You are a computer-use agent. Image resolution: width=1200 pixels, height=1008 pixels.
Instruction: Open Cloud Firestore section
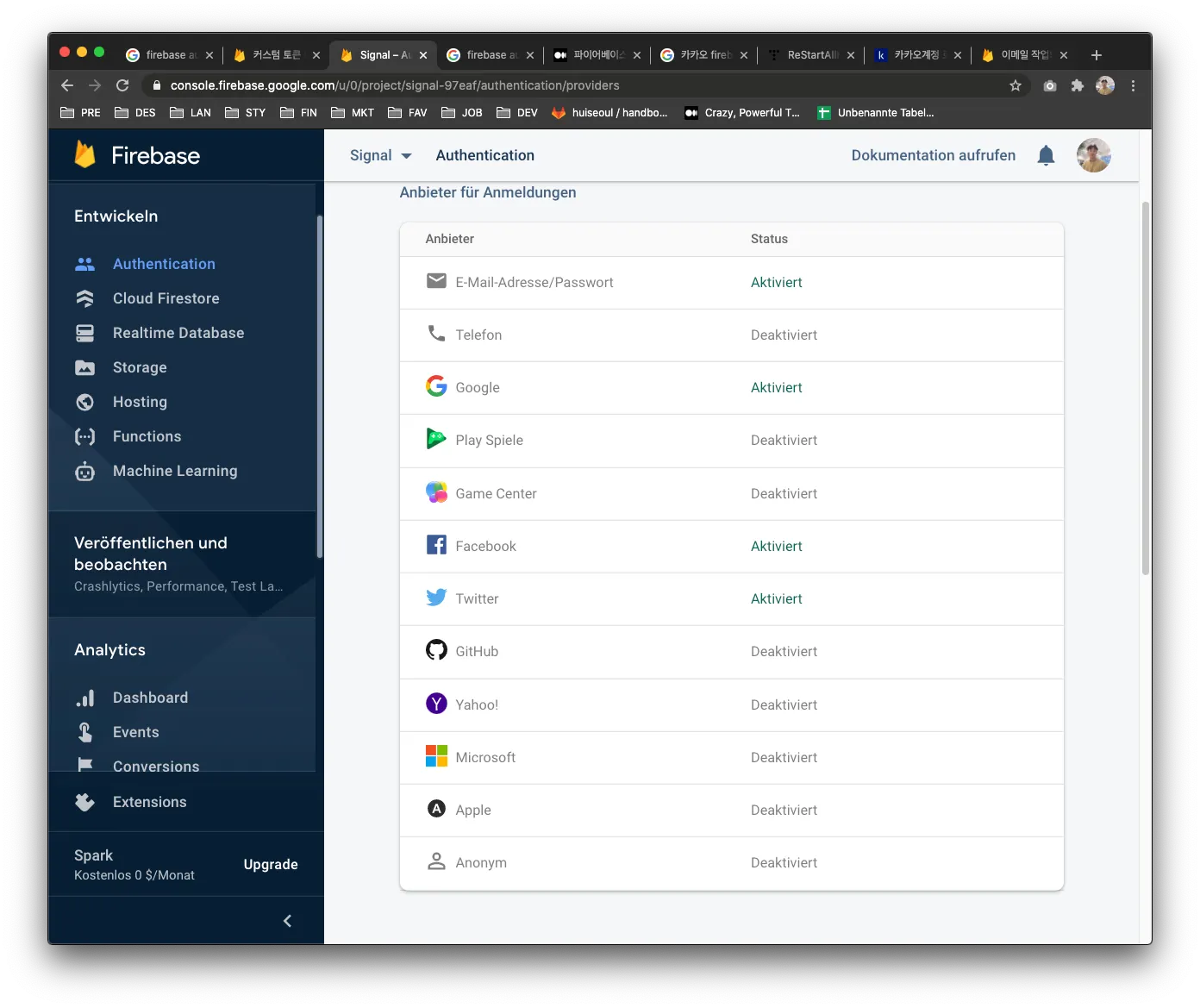(166, 298)
